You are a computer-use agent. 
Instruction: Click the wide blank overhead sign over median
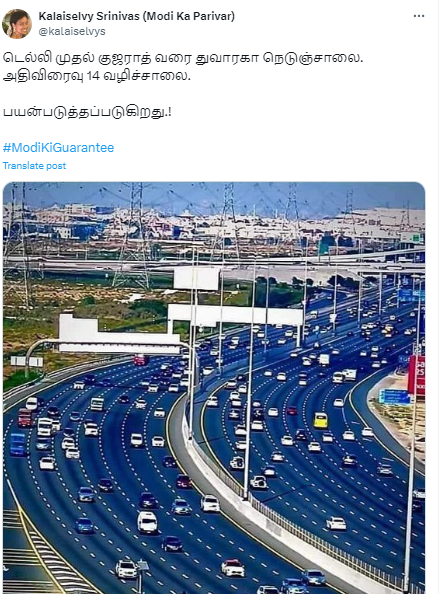pos(235,315)
